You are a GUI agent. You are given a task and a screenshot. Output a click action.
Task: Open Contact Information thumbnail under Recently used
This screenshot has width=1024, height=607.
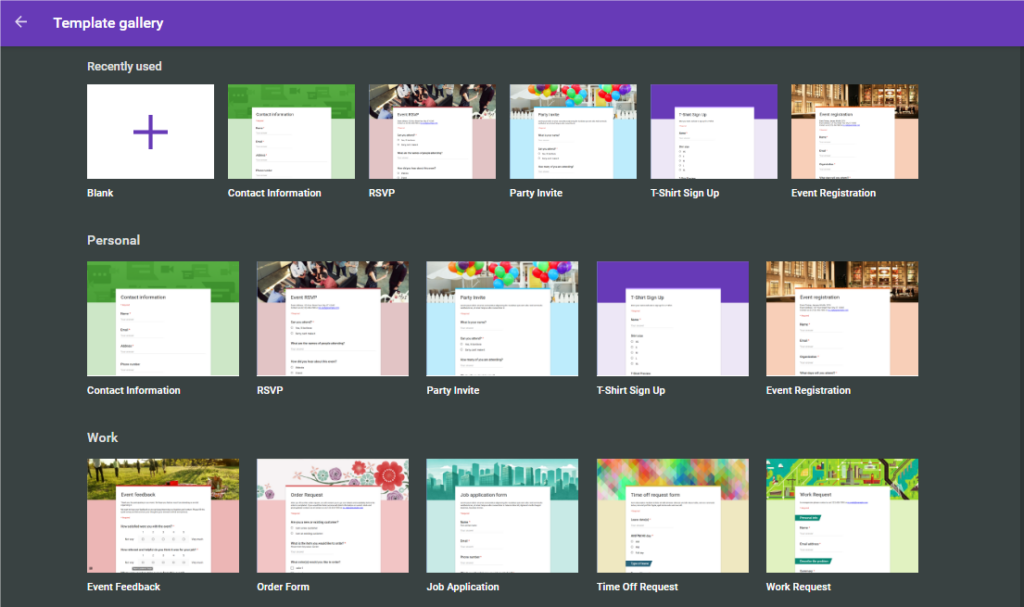(x=291, y=131)
